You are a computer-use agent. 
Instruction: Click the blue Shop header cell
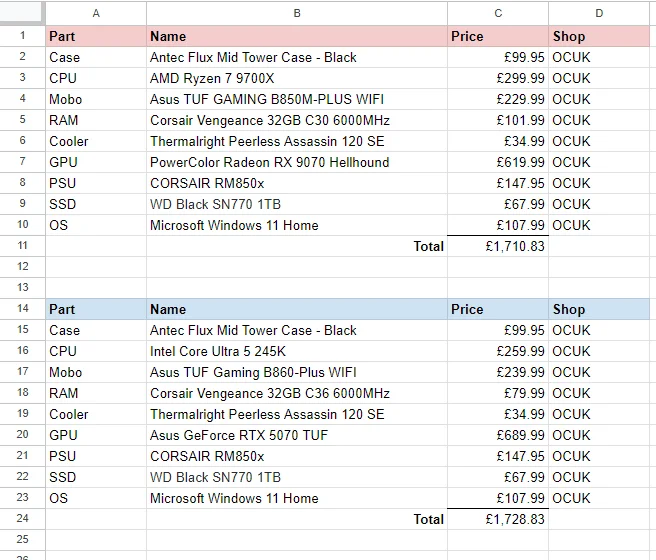tap(599, 309)
